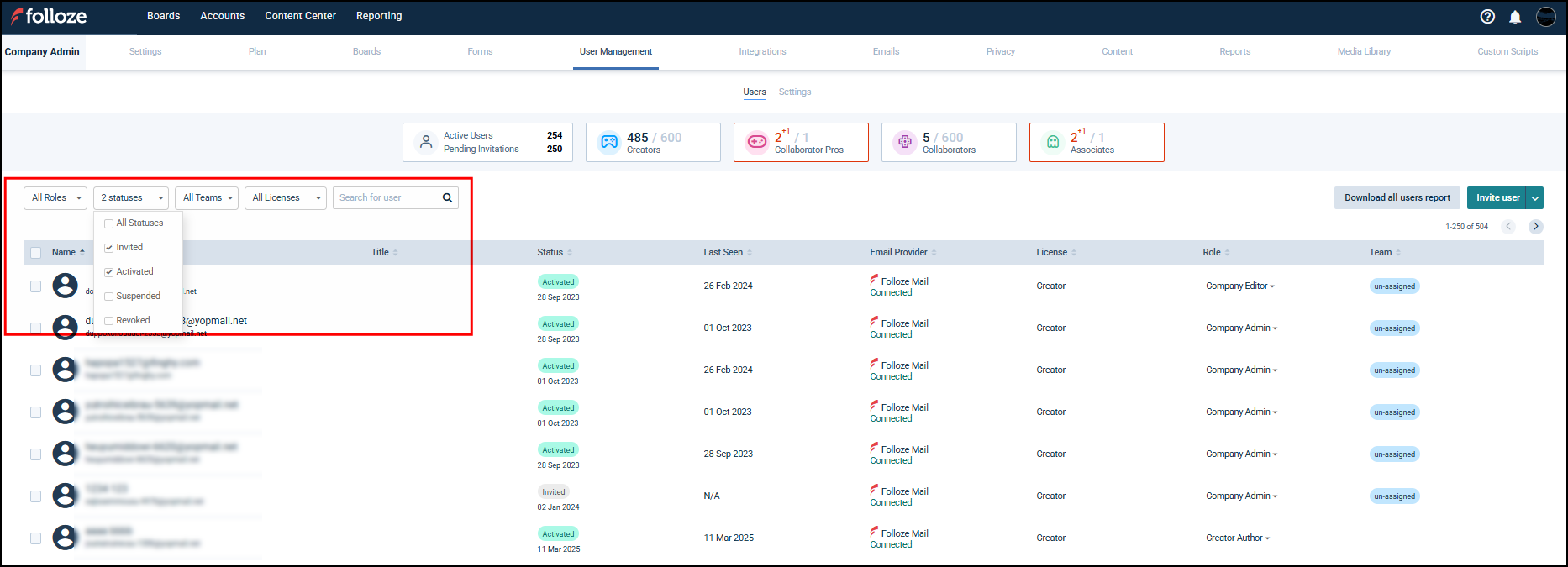The image size is (1568, 567).
Task: Click Download all users report button
Action: [x=1397, y=198]
